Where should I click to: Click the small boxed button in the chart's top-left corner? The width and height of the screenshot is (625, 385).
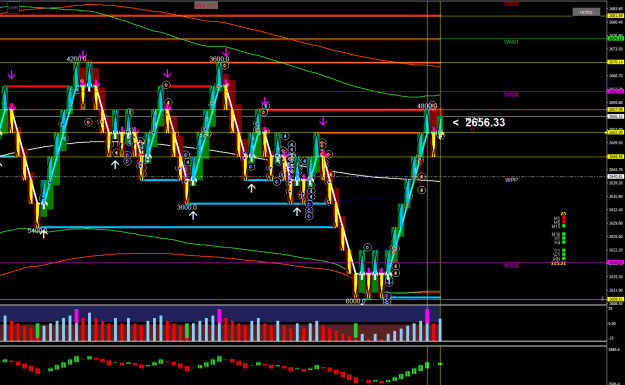click(x=13, y=7)
